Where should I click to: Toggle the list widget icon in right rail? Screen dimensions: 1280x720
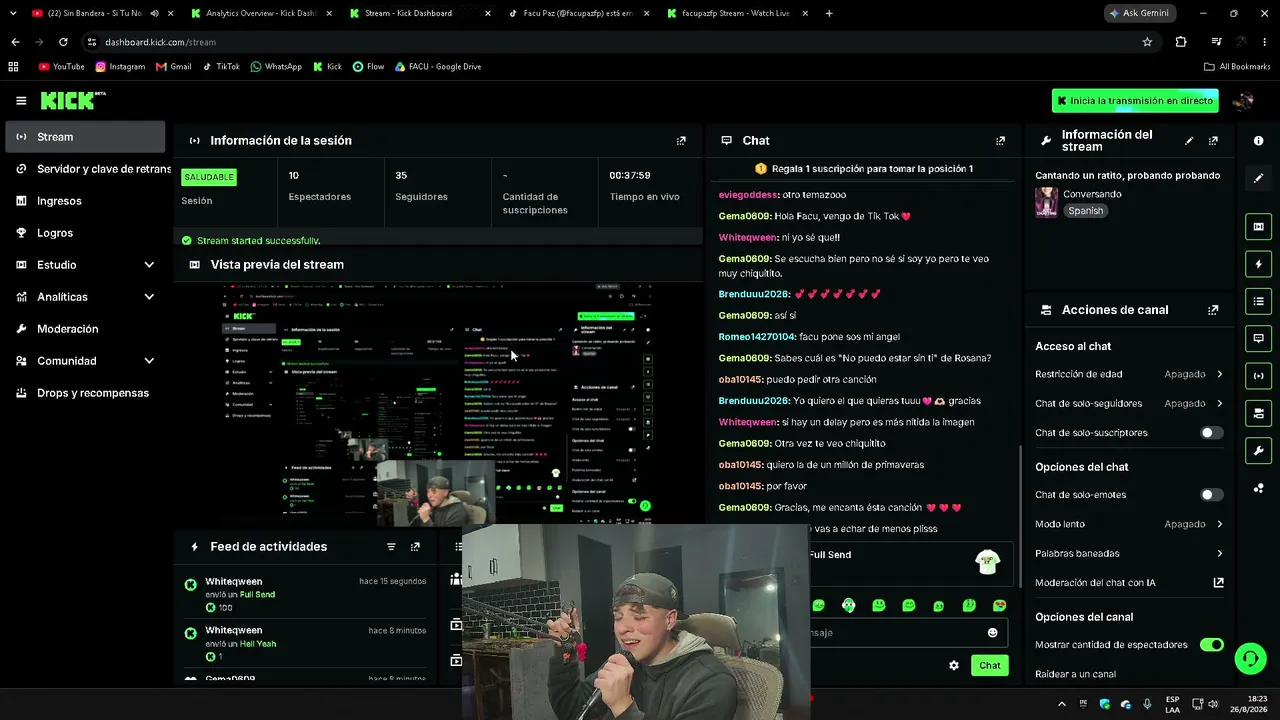click(1258, 301)
